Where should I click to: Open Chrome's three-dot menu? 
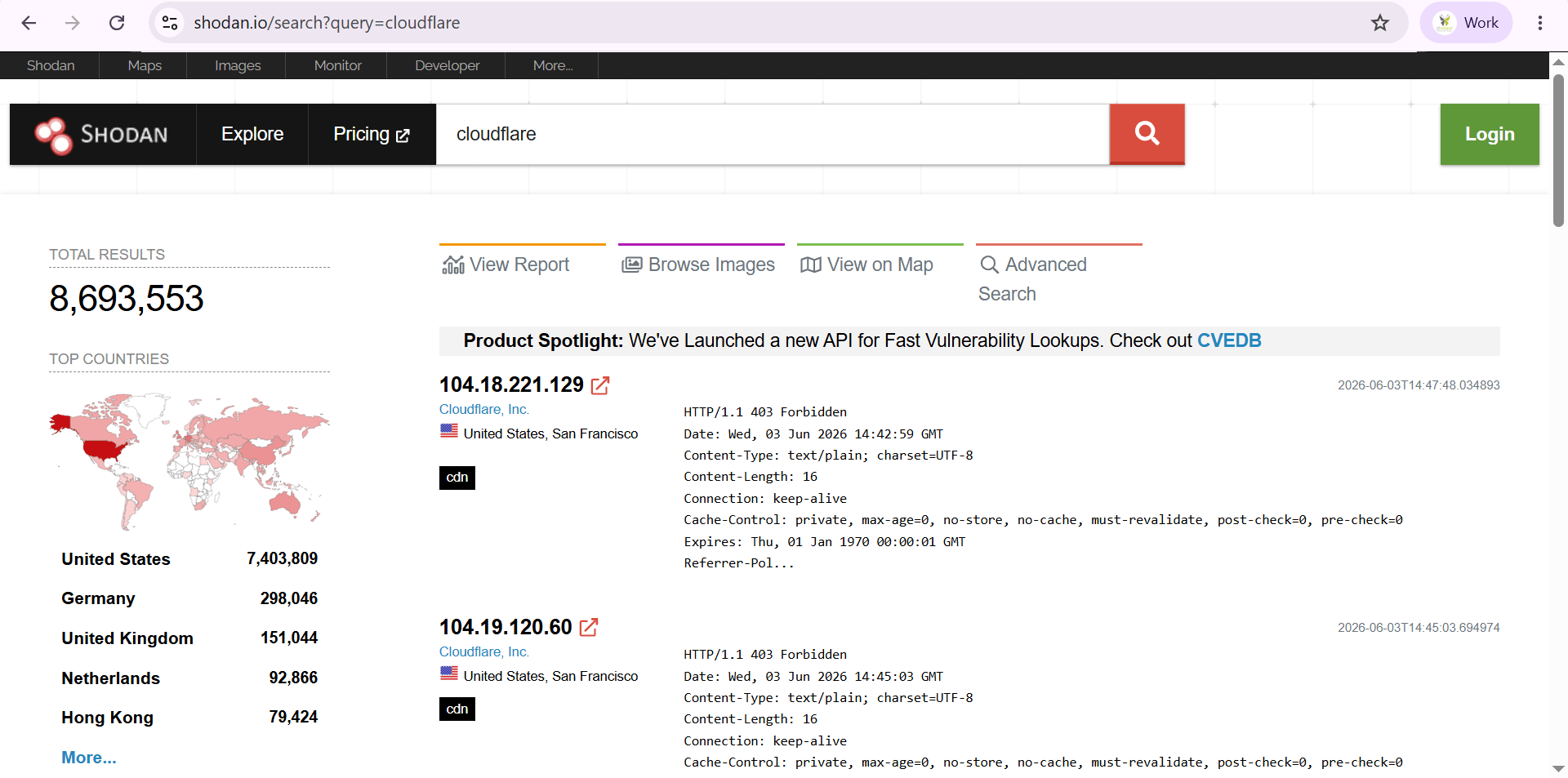click(1540, 23)
